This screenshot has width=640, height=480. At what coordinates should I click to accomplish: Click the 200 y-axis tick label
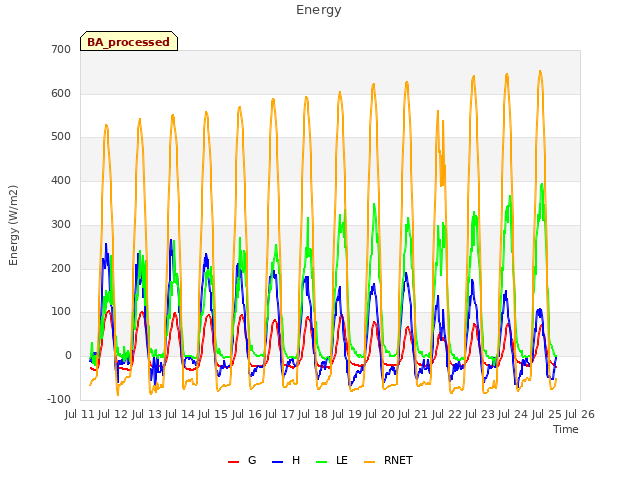tap(61, 269)
